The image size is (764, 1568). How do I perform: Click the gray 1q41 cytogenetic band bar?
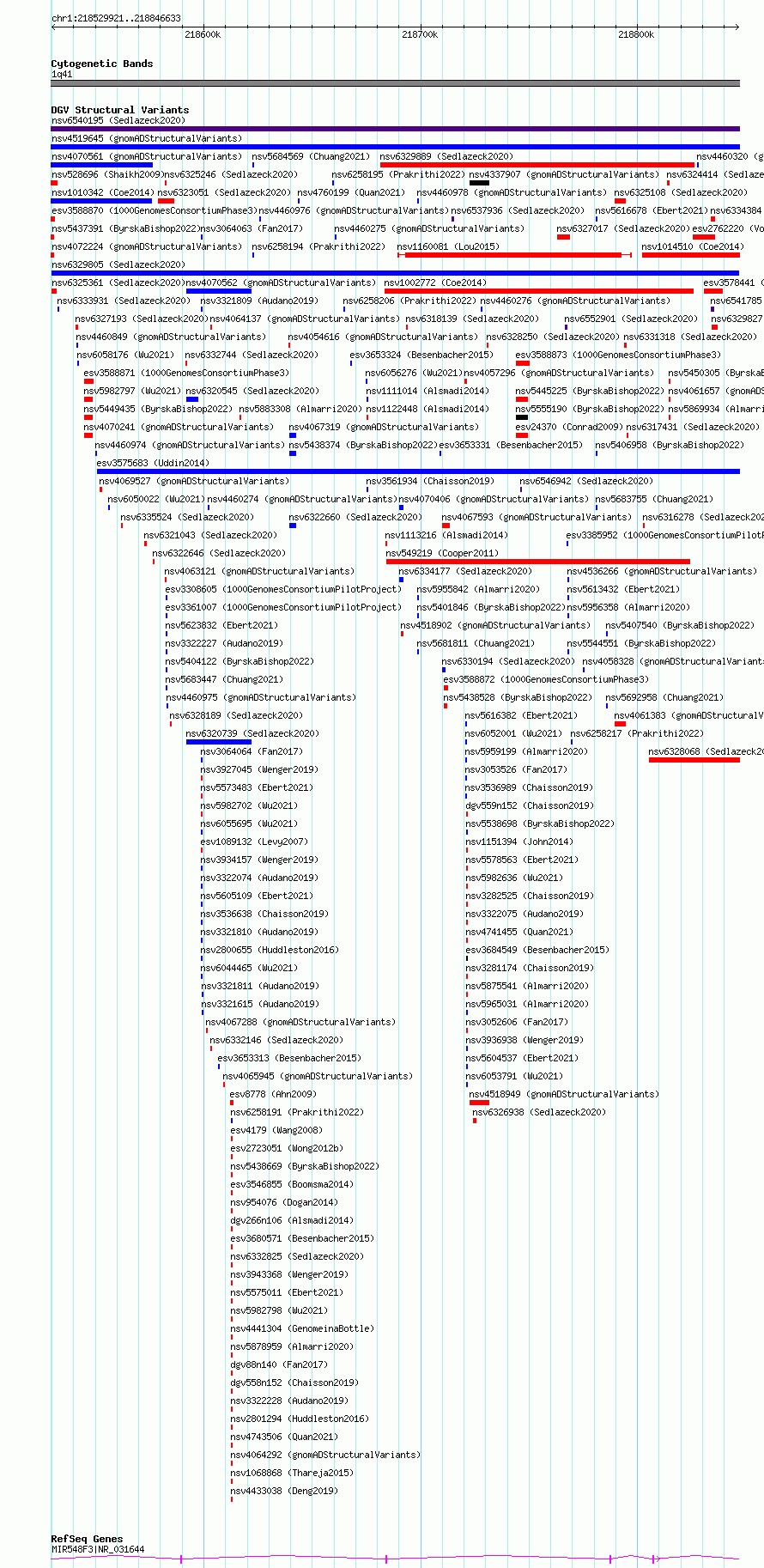pos(395,83)
